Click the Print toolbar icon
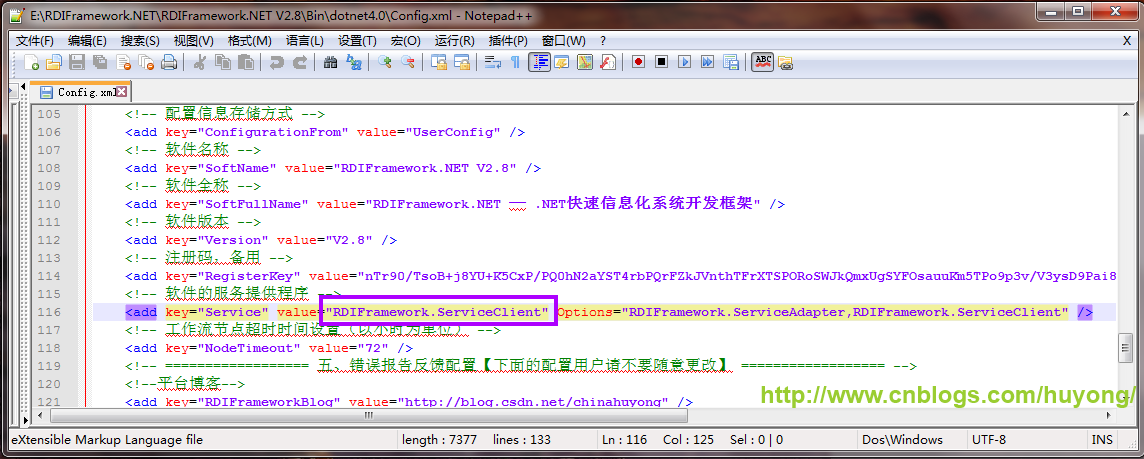The image size is (1144, 459). (x=169, y=63)
